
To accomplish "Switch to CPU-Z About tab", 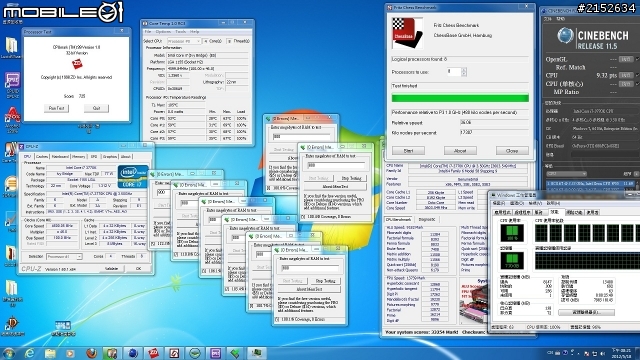I will click(x=125, y=157).
